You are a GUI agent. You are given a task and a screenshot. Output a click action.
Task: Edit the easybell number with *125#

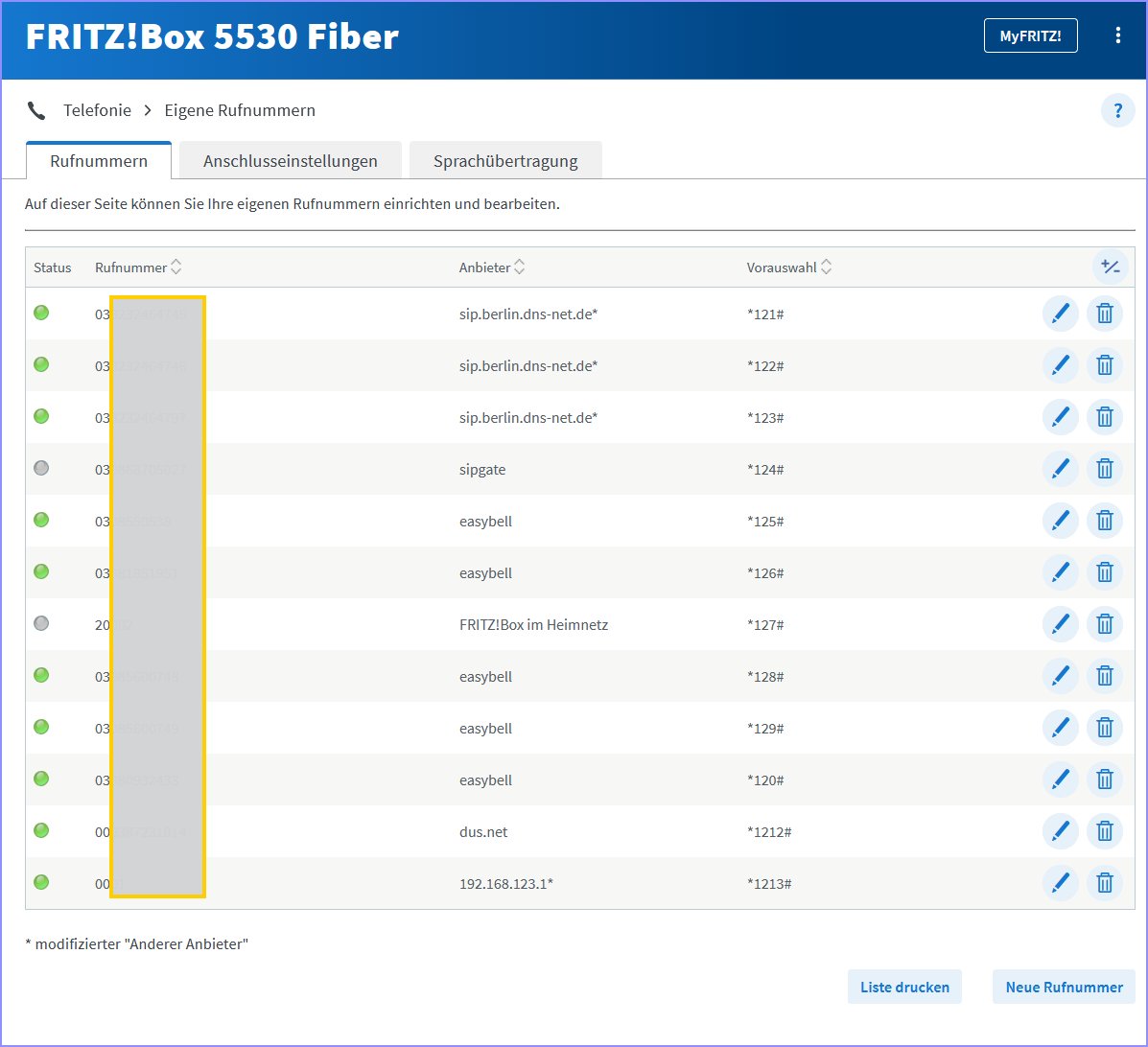click(1060, 521)
